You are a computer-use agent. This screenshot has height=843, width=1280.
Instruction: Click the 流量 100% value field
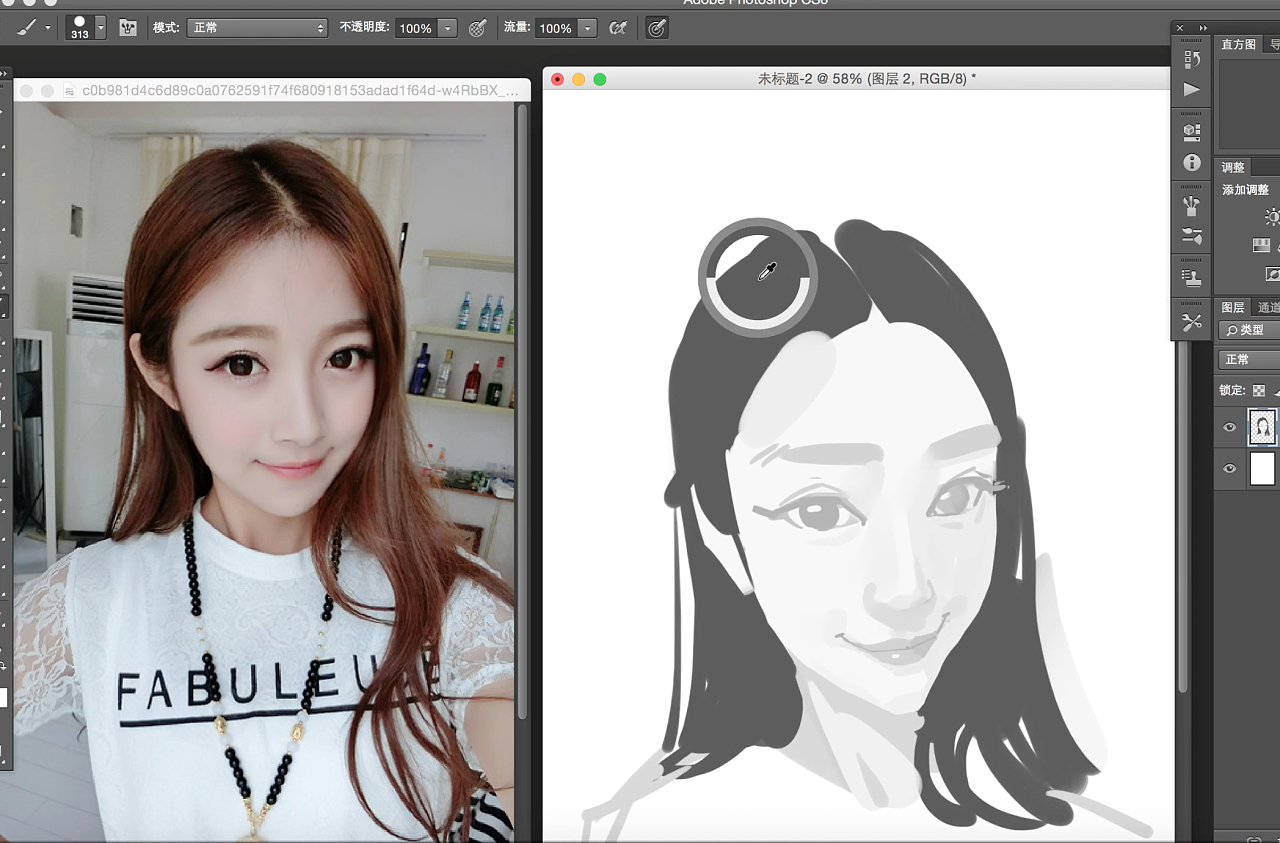[556, 29]
